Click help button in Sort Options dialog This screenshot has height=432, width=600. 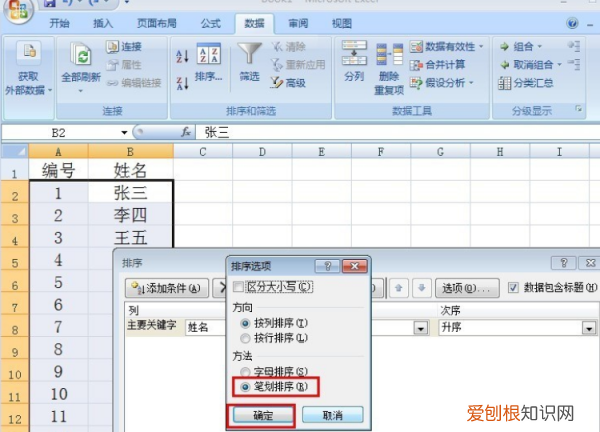(x=328, y=266)
